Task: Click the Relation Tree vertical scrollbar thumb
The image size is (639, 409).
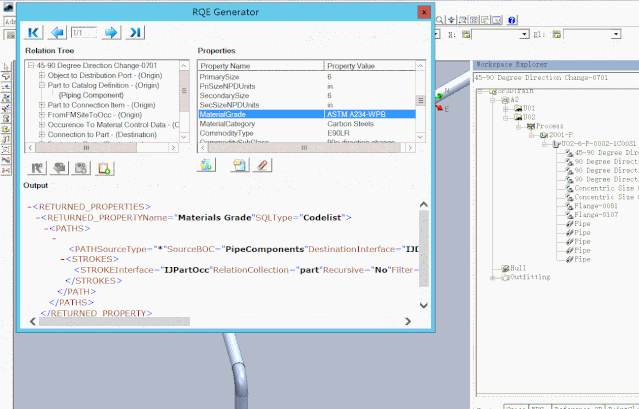Action: pyautogui.click(x=184, y=91)
